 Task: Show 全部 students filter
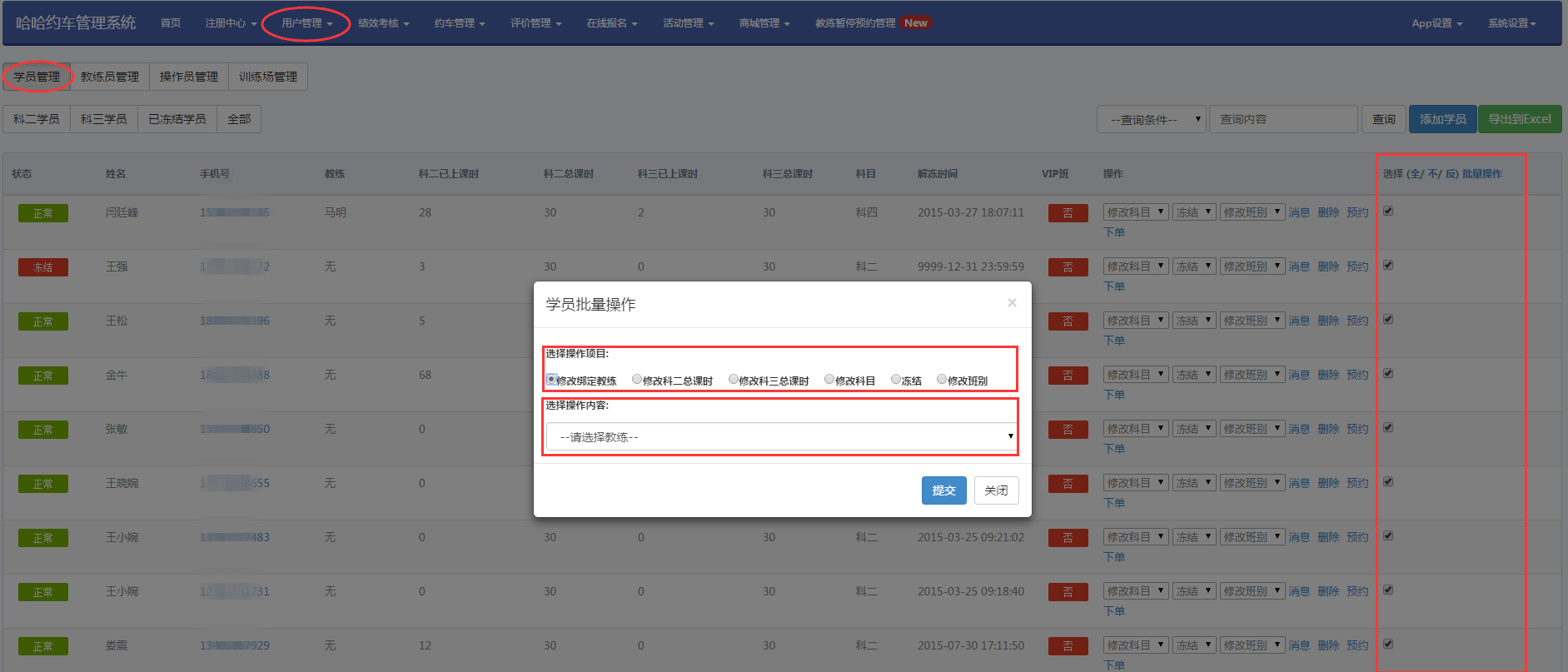239,119
